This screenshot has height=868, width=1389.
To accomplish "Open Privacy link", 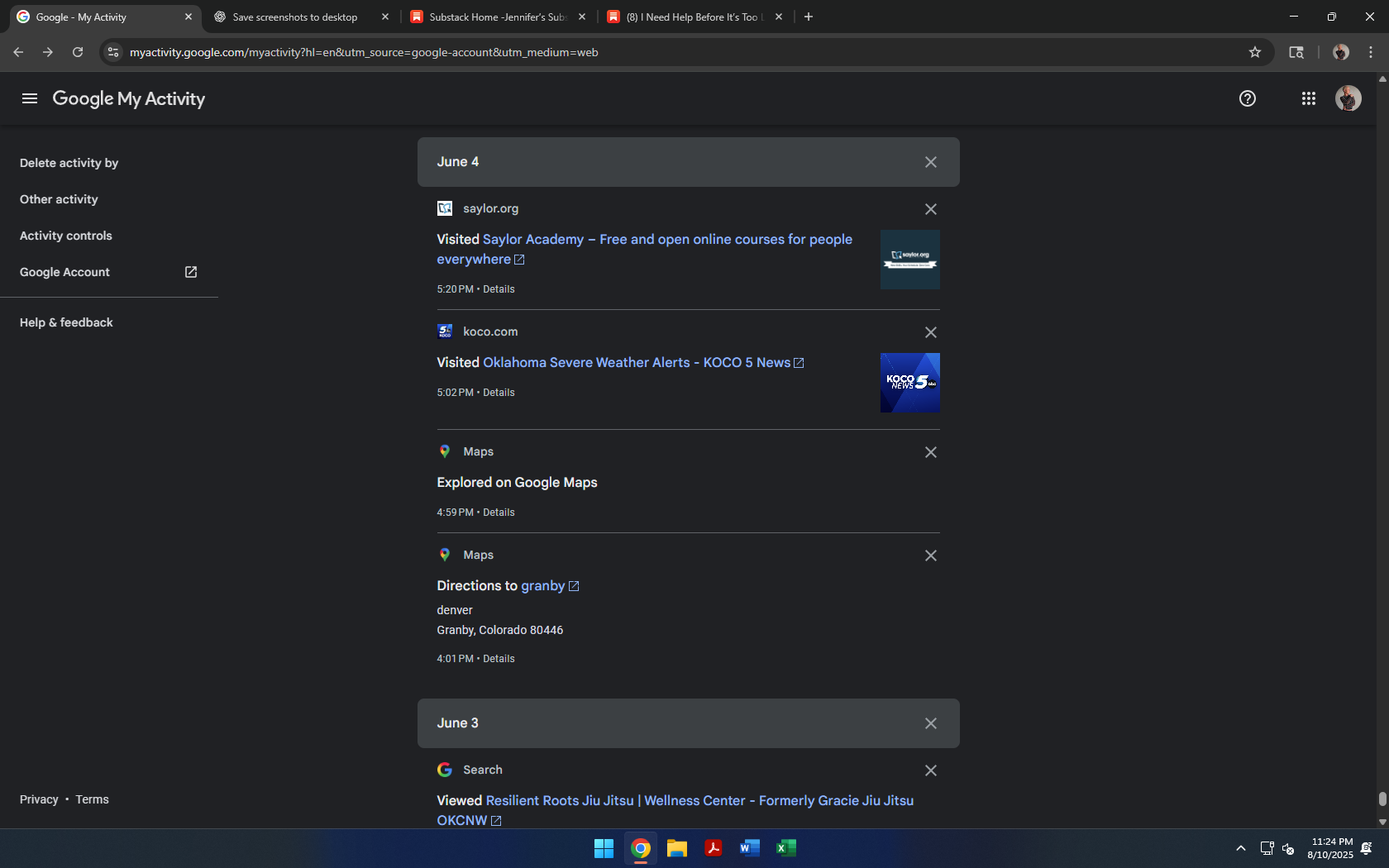I will tap(39, 799).
